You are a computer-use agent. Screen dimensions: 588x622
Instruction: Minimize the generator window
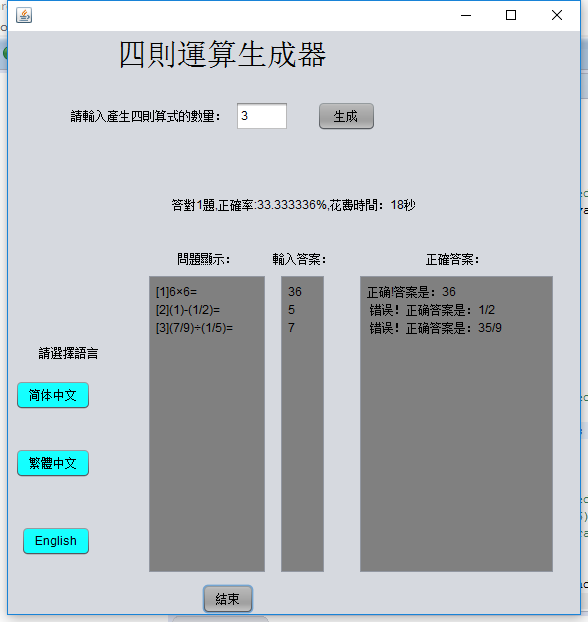466,15
